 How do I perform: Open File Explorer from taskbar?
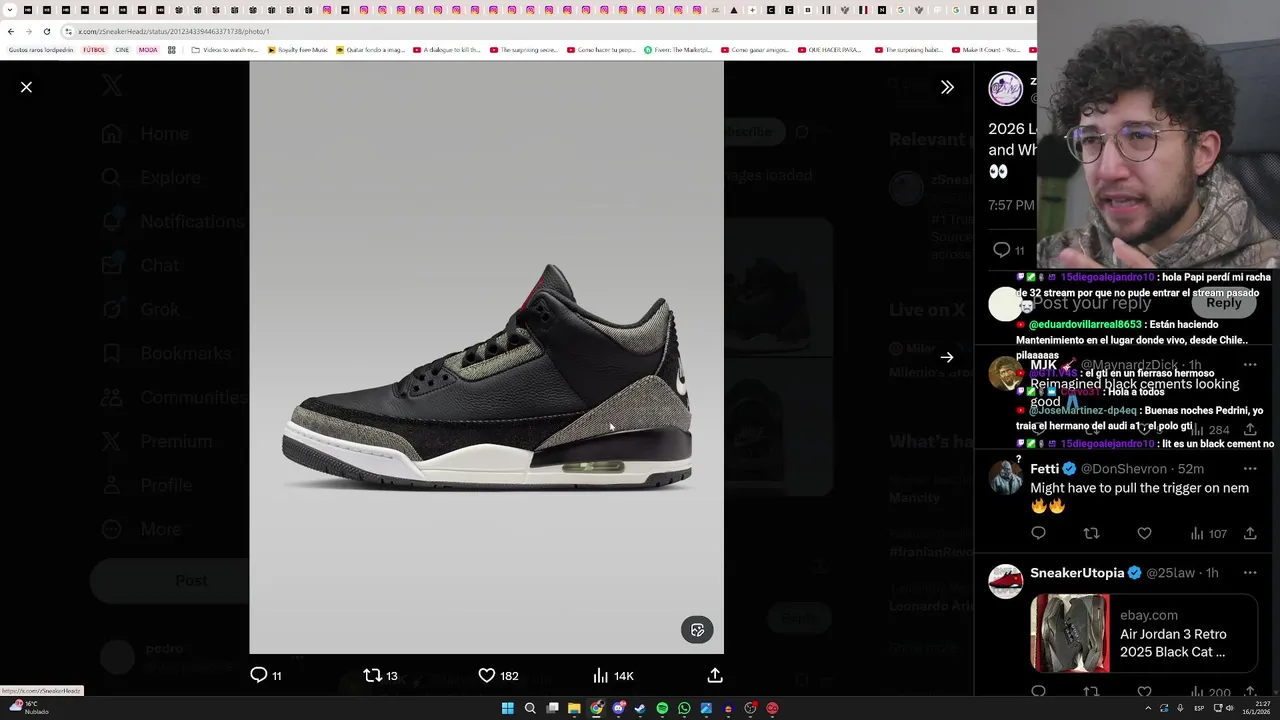[x=574, y=708]
